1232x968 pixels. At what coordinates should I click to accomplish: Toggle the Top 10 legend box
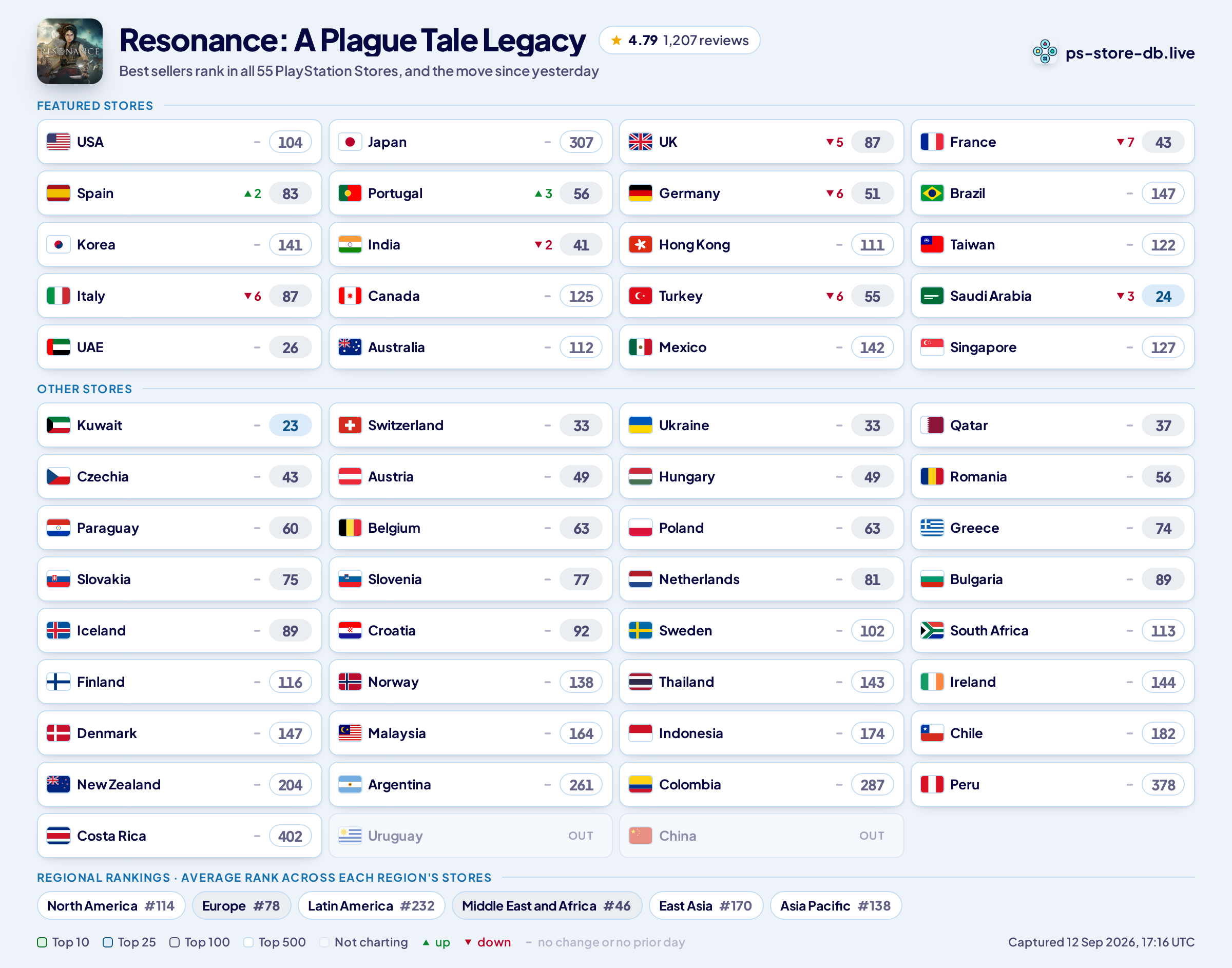tap(42, 942)
